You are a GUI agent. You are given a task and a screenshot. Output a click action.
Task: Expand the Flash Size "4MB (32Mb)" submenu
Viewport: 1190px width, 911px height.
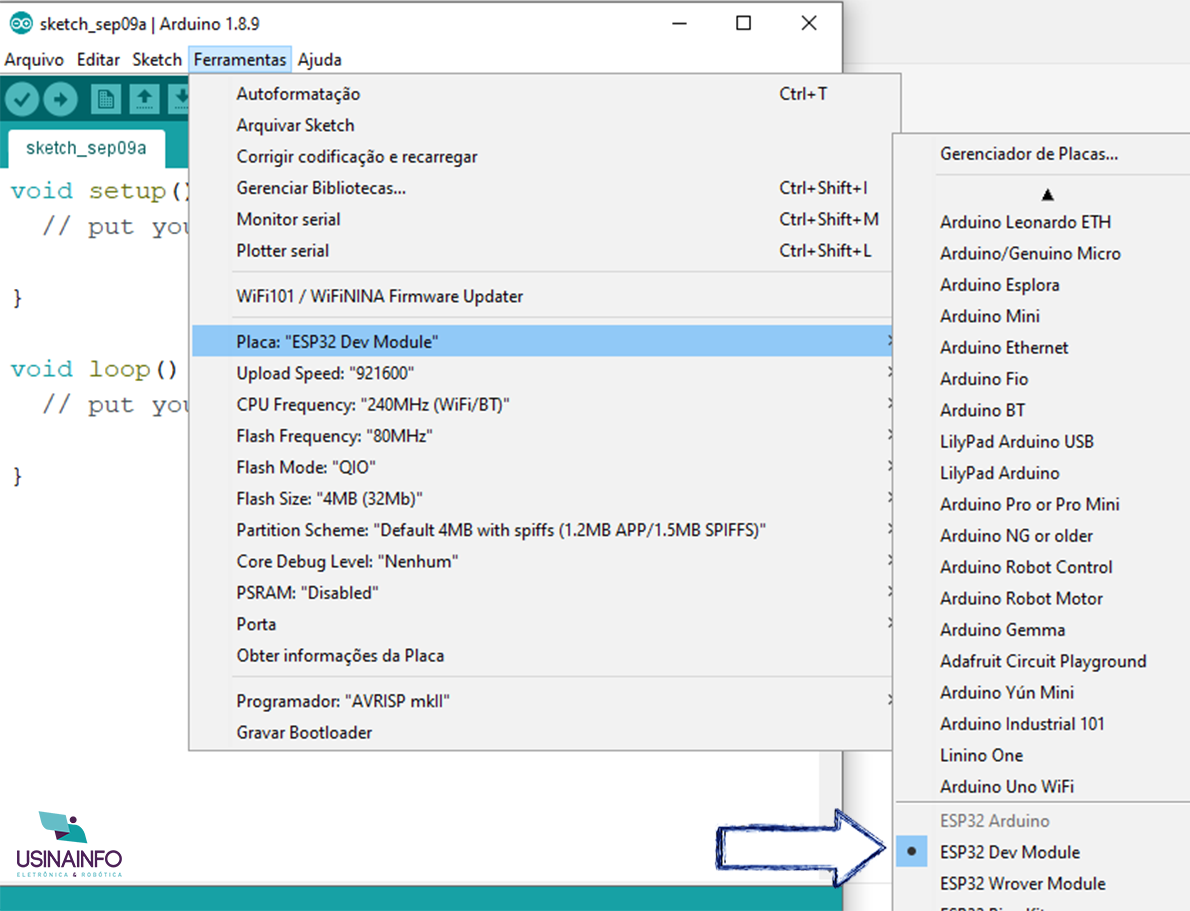click(541, 499)
